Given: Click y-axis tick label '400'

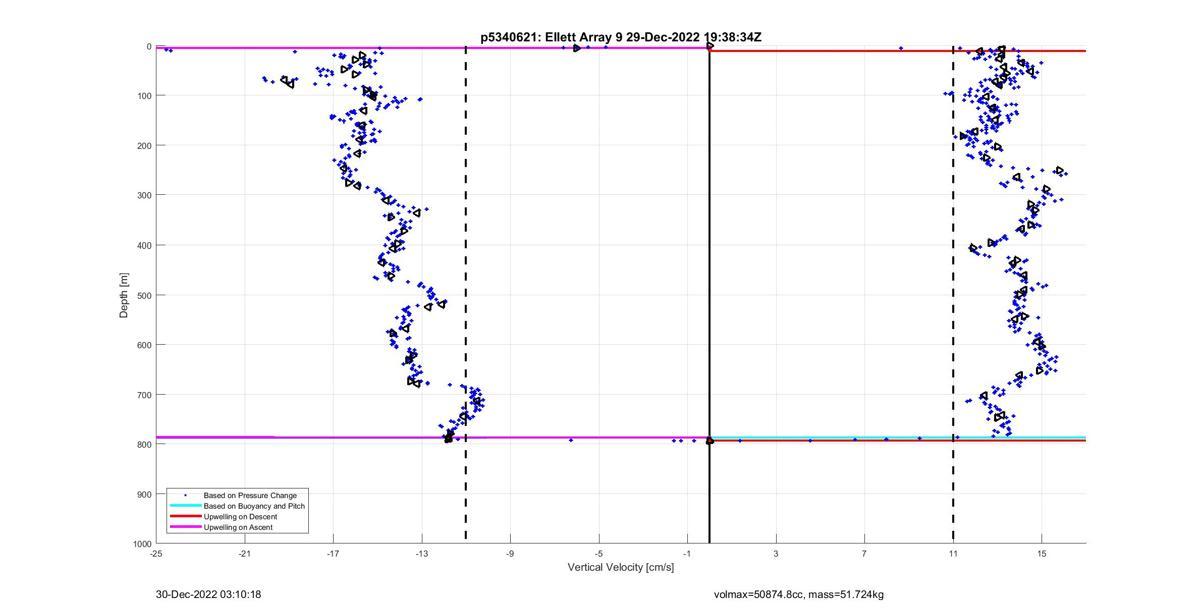Looking at the screenshot, I should coord(144,245).
